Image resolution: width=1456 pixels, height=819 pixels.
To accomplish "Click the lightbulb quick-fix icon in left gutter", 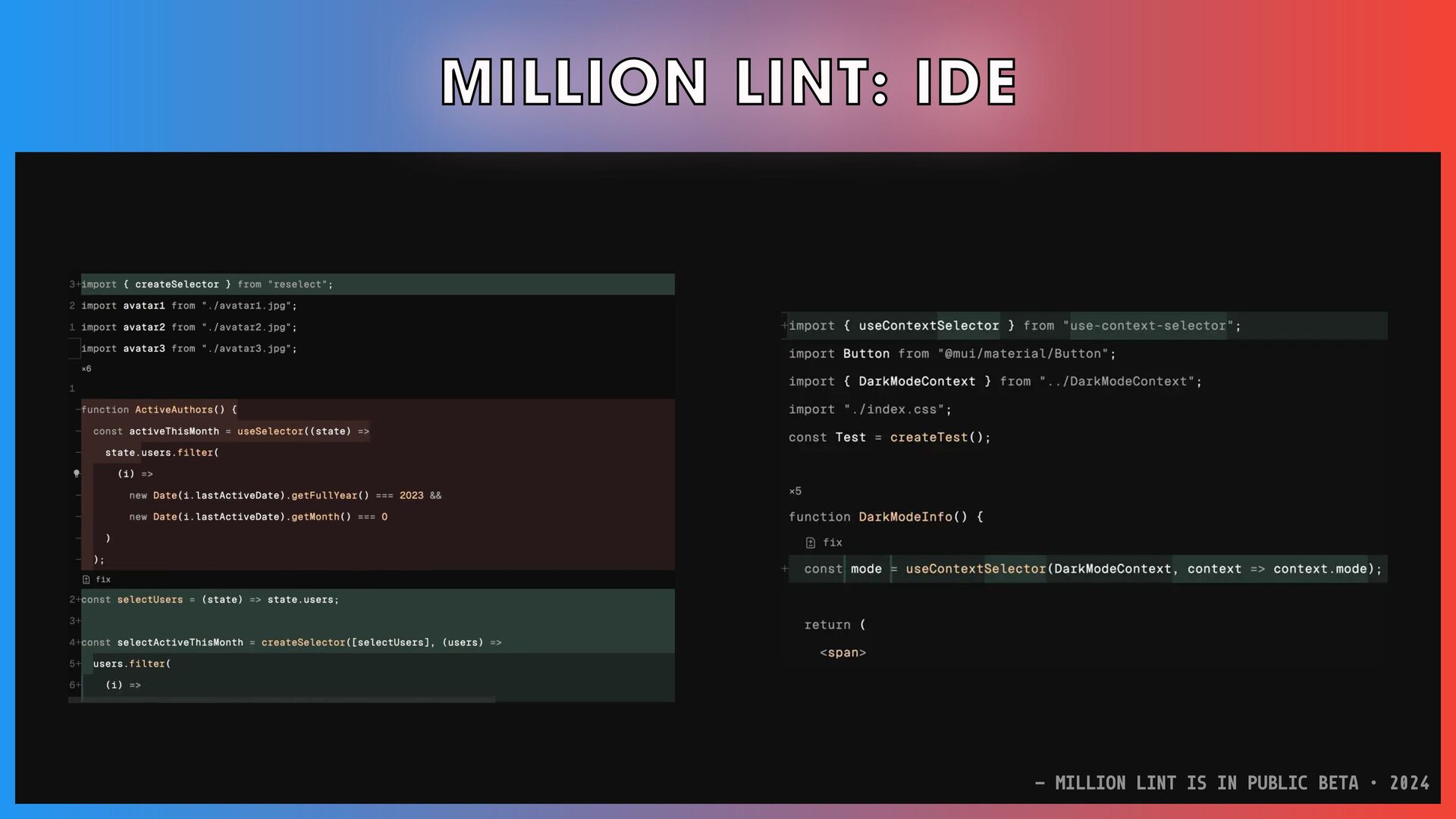I will [77, 474].
